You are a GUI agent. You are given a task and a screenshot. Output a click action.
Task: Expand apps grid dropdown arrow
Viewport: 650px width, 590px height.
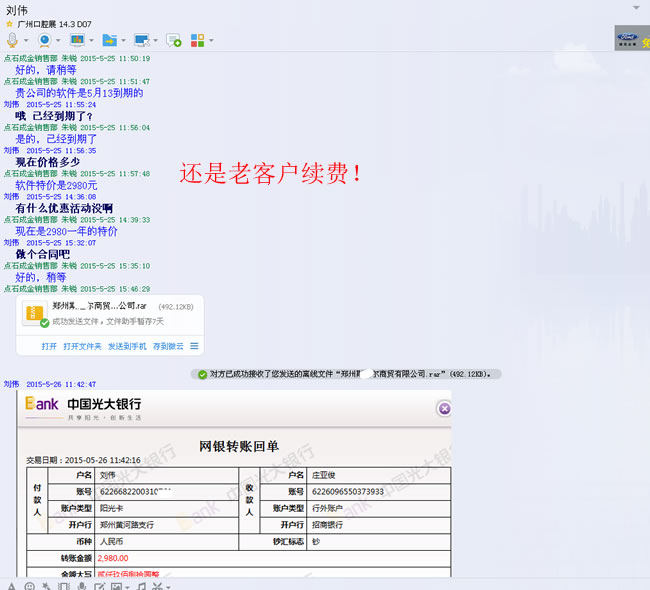[x=211, y=41]
